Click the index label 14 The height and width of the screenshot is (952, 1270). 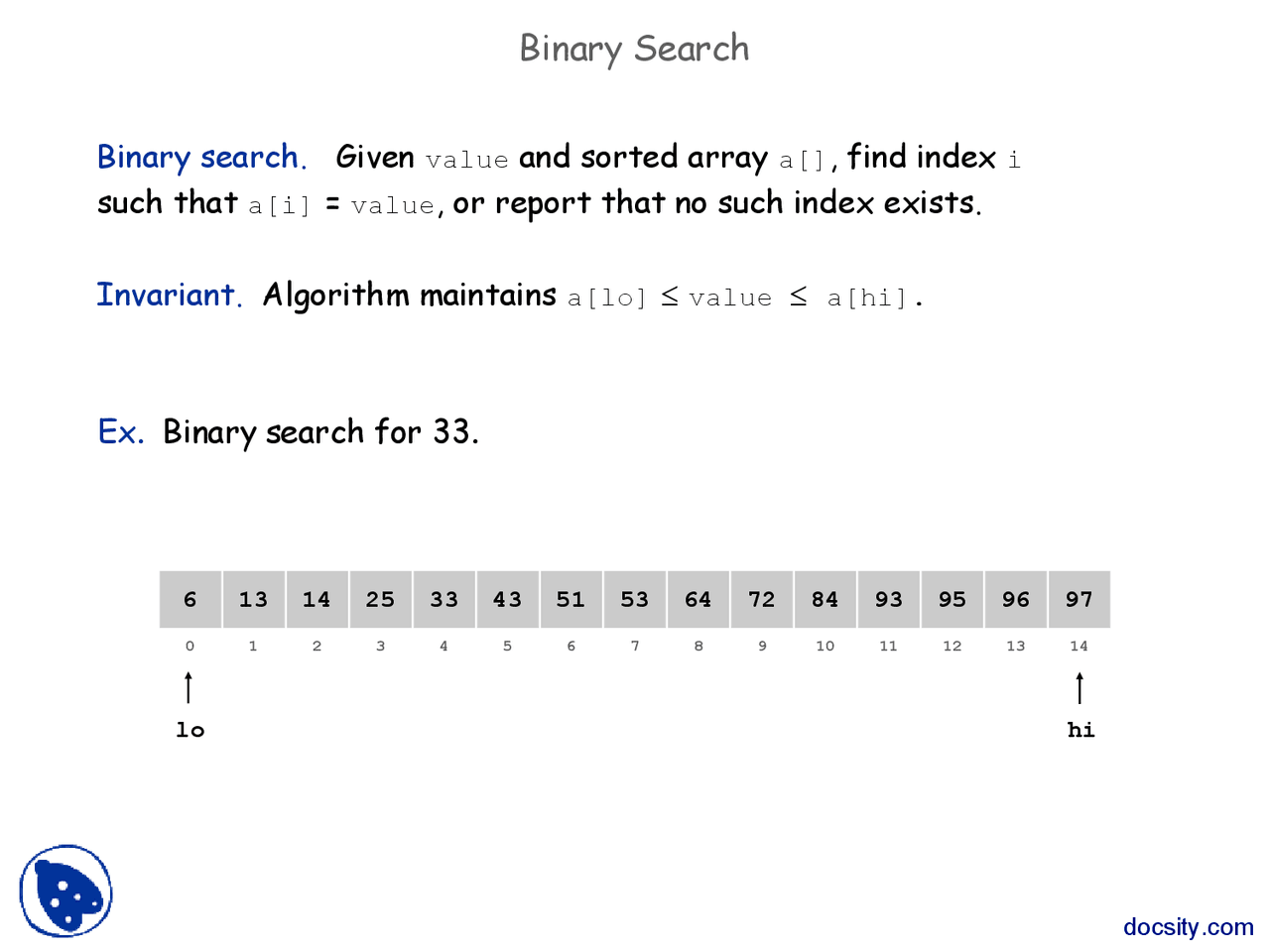[1079, 646]
